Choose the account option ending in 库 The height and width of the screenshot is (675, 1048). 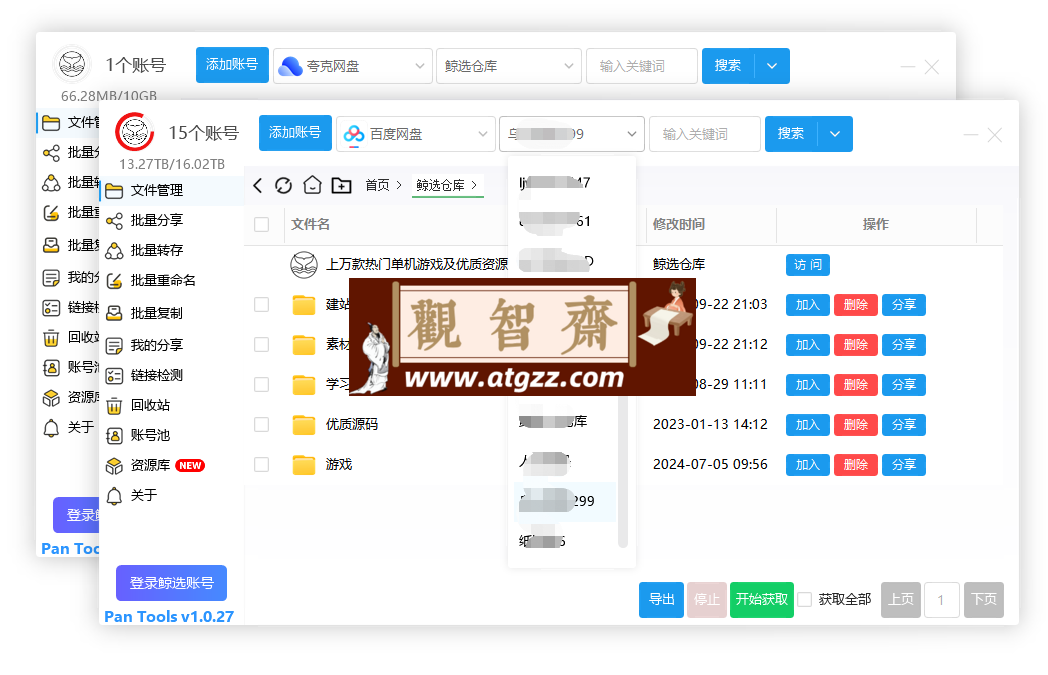[565, 422]
